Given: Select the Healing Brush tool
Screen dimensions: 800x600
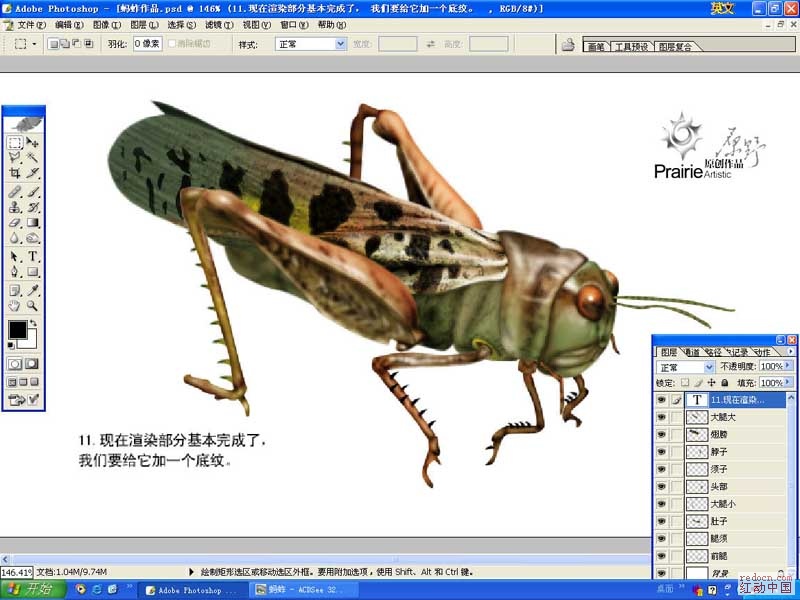Looking at the screenshot, I should [15, 192].
